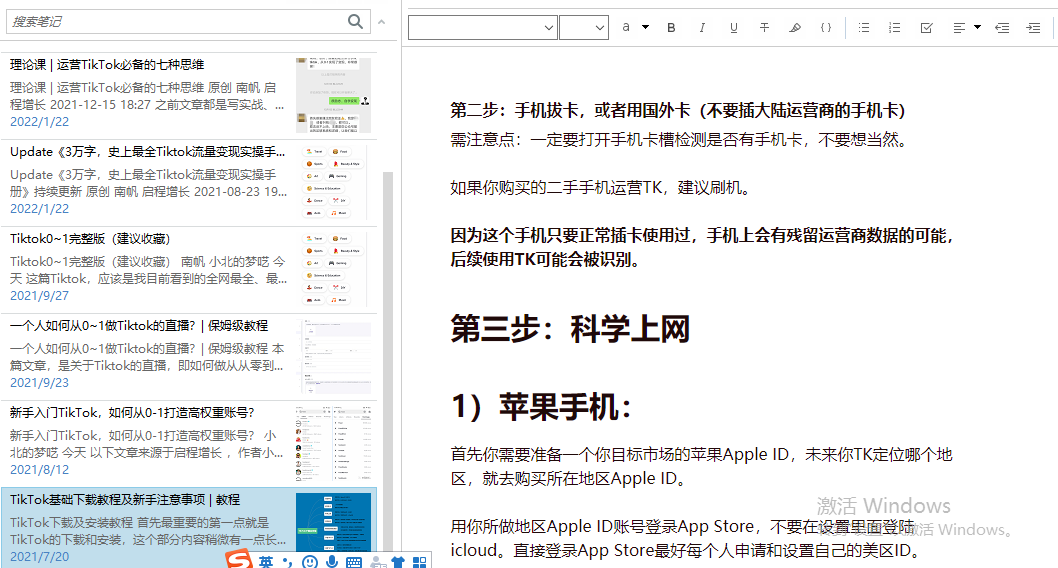Open the font family dropdown
The image size is (1058, 568).
[482, 28]
